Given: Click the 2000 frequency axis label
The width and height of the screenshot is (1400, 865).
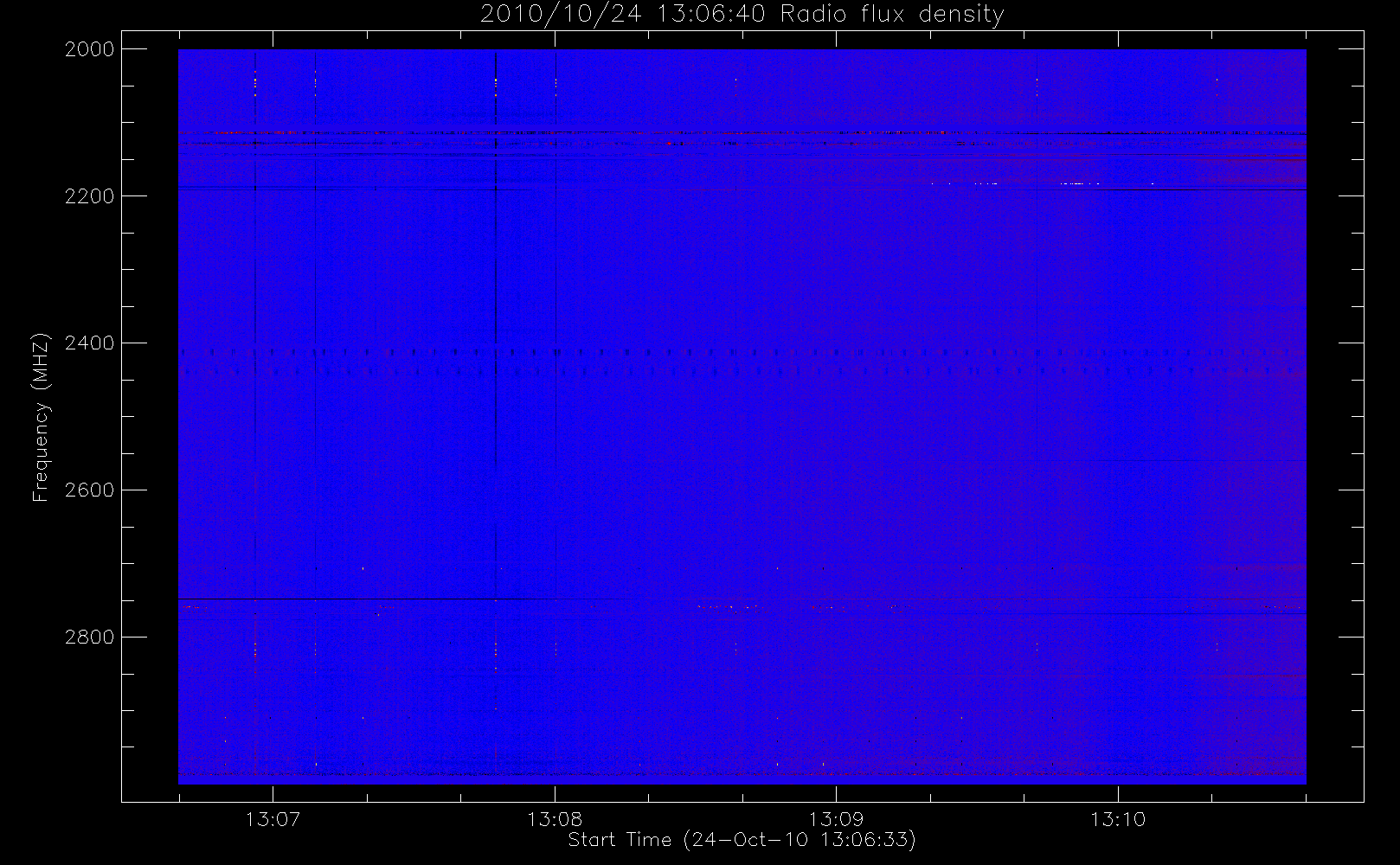Looking at the screenshot, I should tap(90, 49).
